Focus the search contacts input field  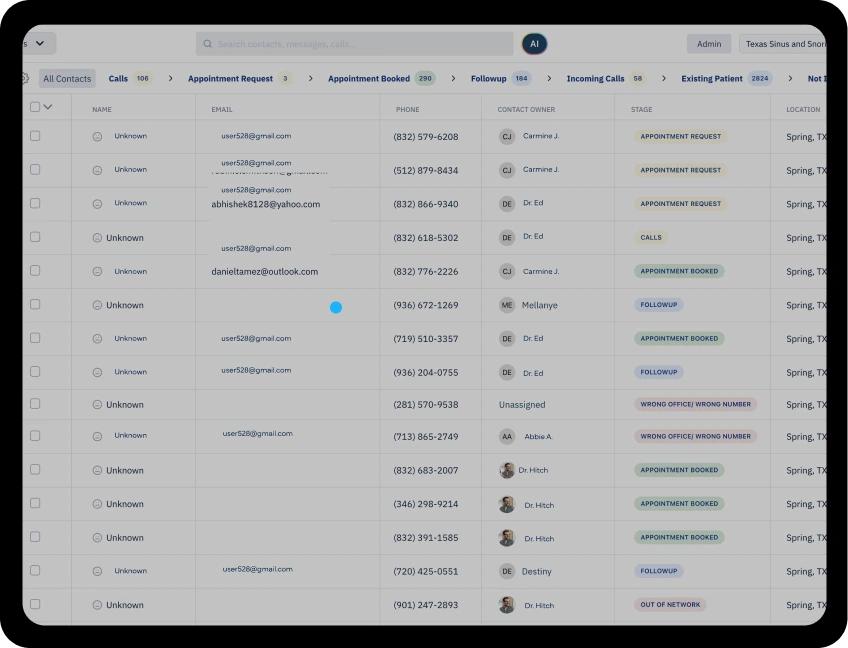point(354,44)
